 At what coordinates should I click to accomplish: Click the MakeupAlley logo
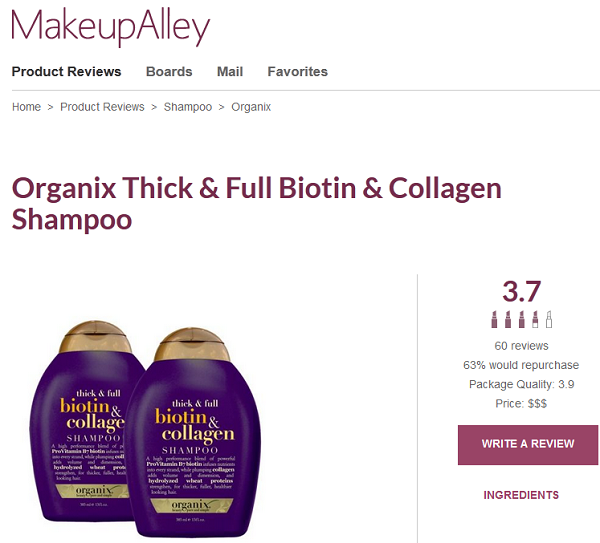[x=111, y=26]
